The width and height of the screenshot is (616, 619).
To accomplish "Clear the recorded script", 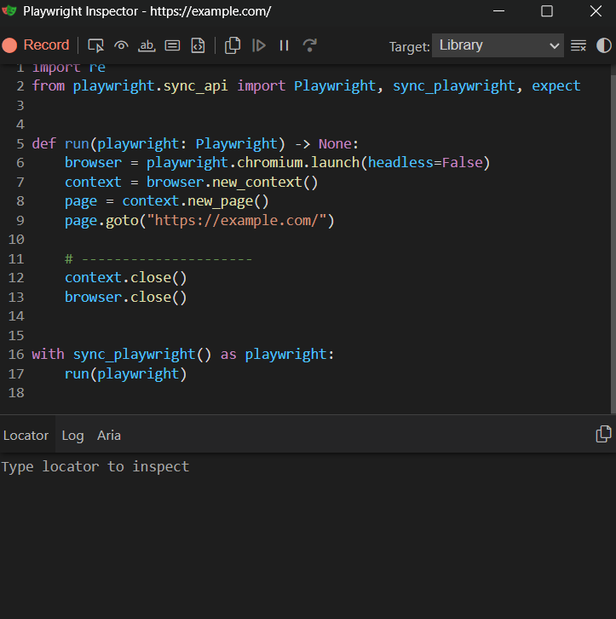I will pos(578,45).
